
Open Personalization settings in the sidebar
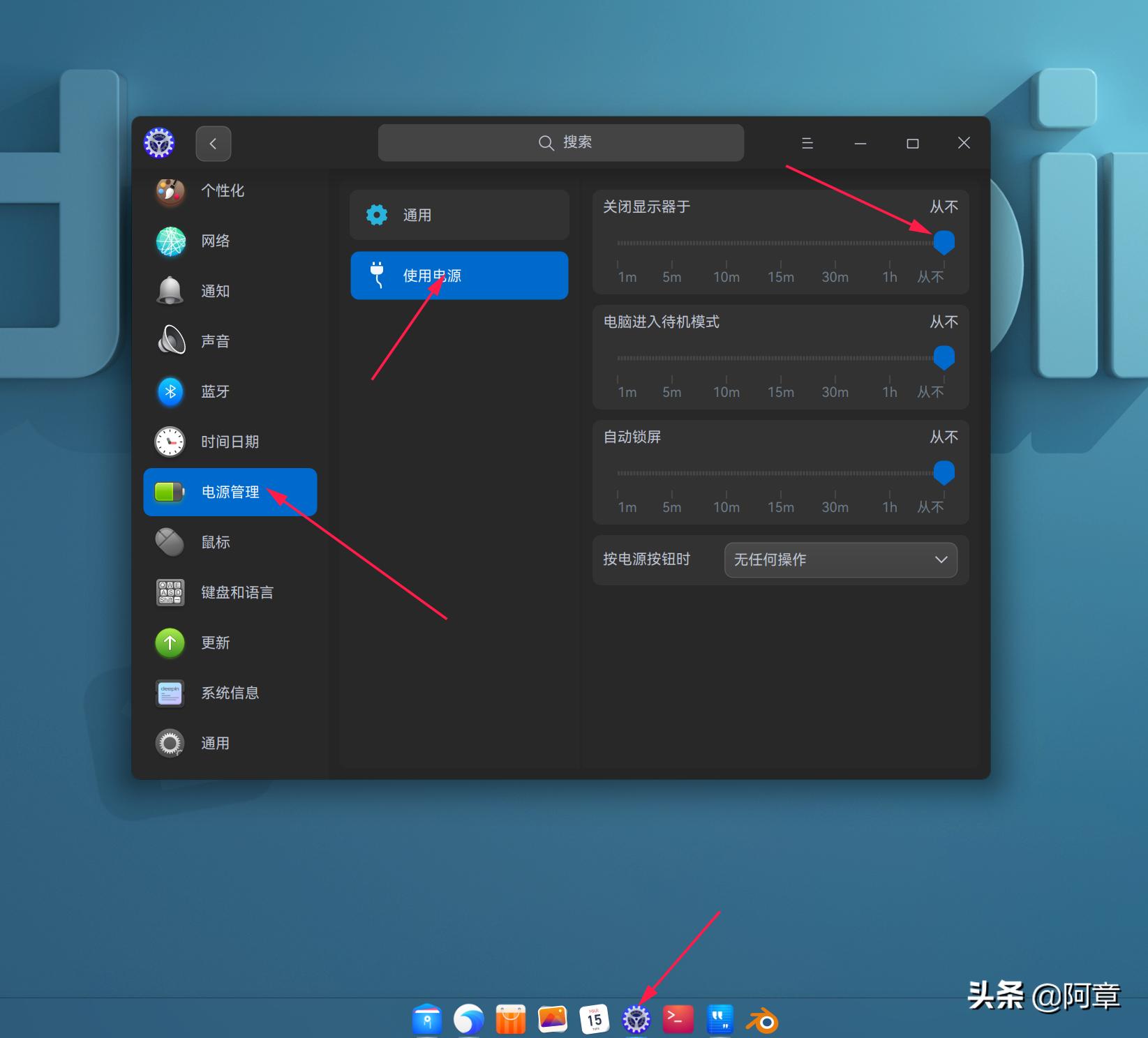(223, 190)
